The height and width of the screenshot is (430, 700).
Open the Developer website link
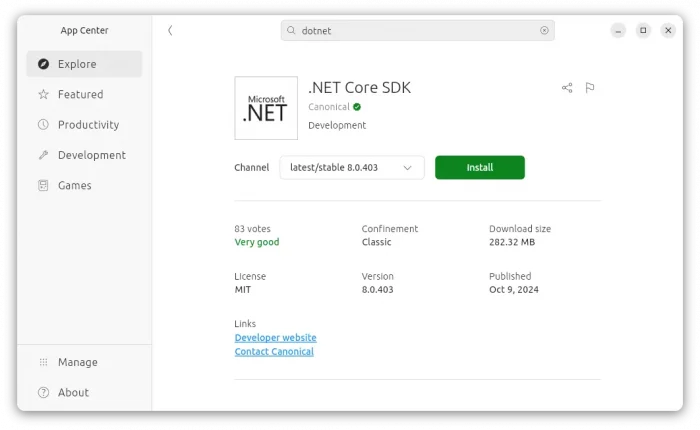(275, 338)
